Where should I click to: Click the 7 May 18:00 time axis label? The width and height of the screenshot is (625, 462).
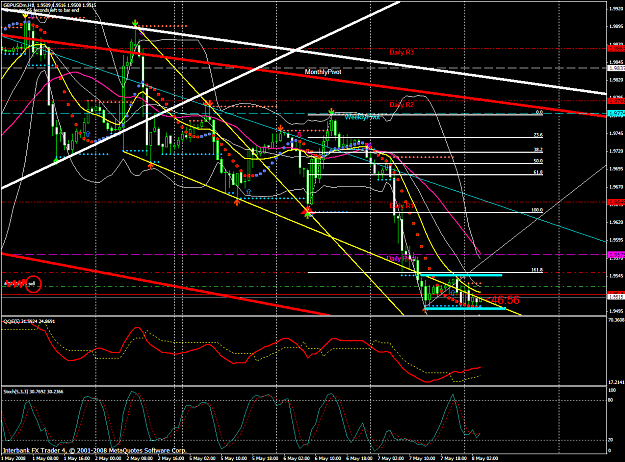[454, 458]
